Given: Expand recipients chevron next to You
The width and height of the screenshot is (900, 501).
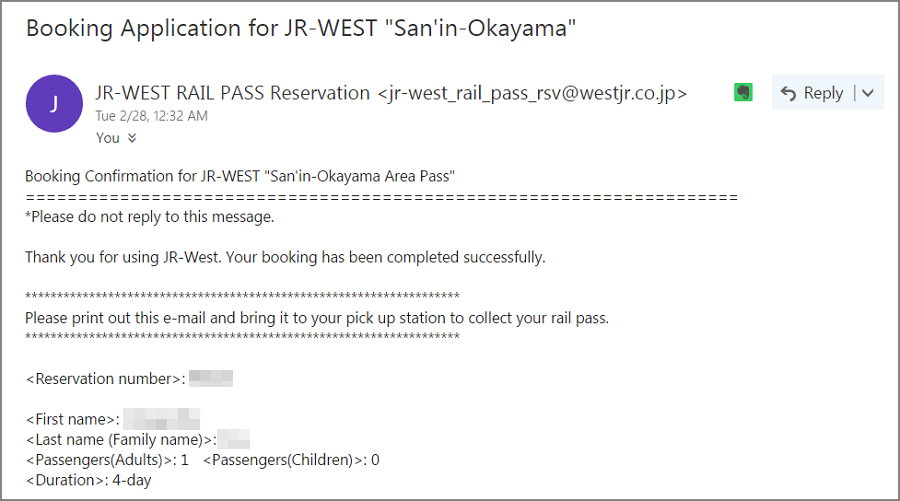Looking at the screenshot, I should 132,139.
